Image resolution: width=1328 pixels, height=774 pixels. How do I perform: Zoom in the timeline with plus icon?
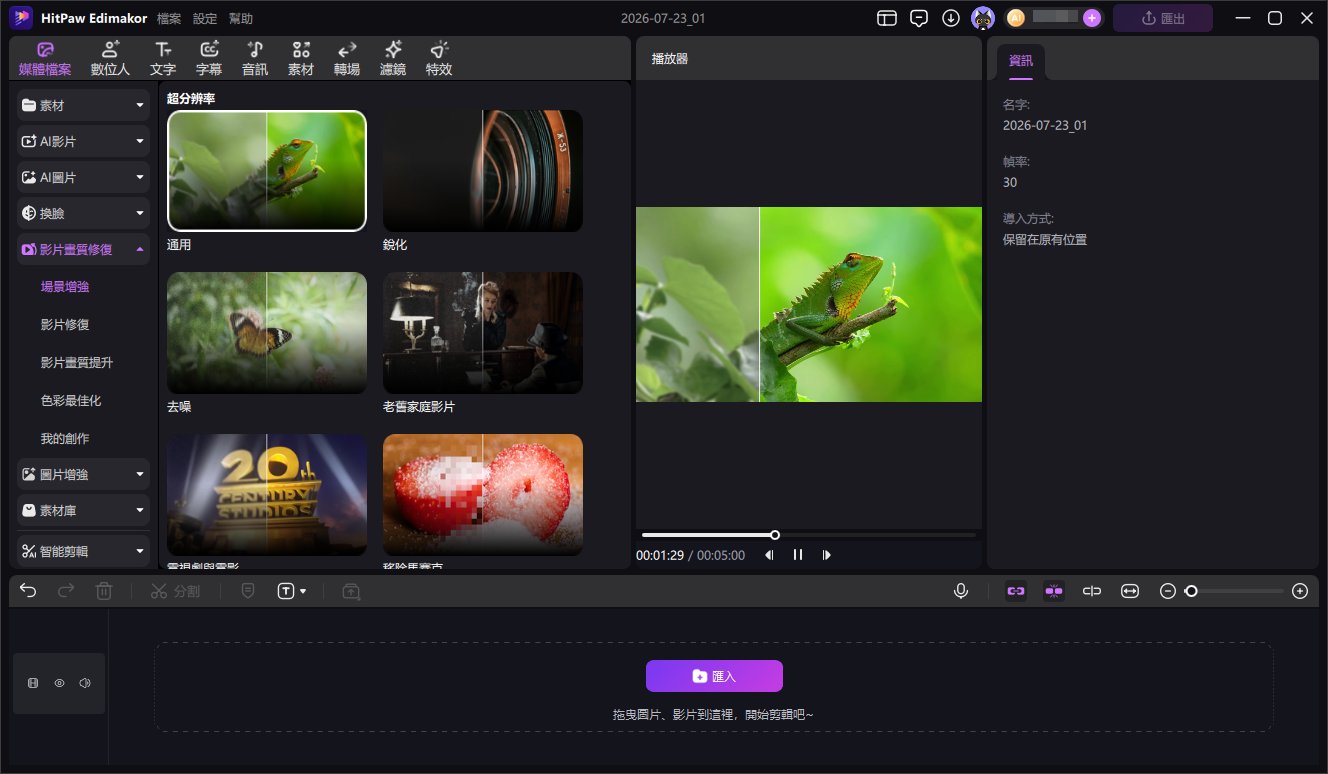pyautogui.click(x=1300, y=591)
